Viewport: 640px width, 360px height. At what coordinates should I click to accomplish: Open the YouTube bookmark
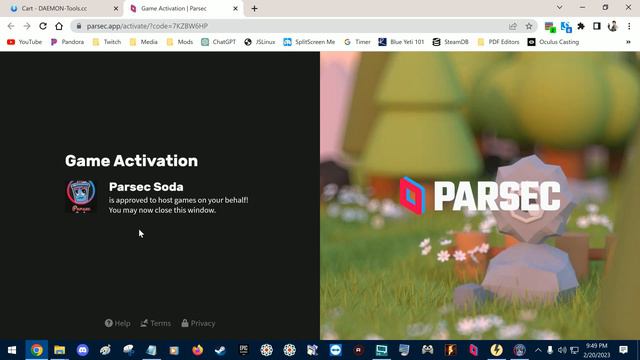click(x=24, y=42)
